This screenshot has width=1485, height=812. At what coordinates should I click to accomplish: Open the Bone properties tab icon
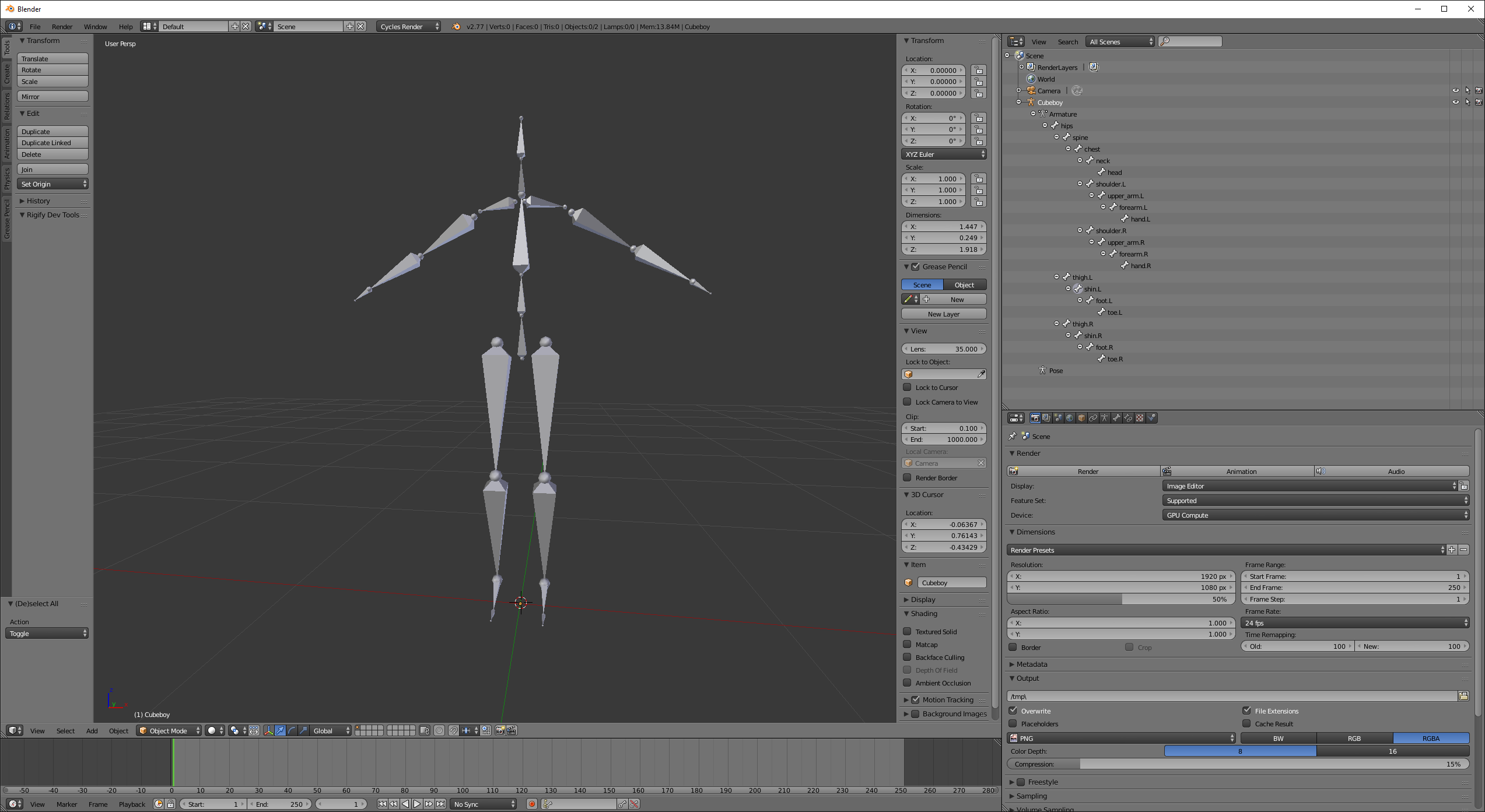(1116, 418)
